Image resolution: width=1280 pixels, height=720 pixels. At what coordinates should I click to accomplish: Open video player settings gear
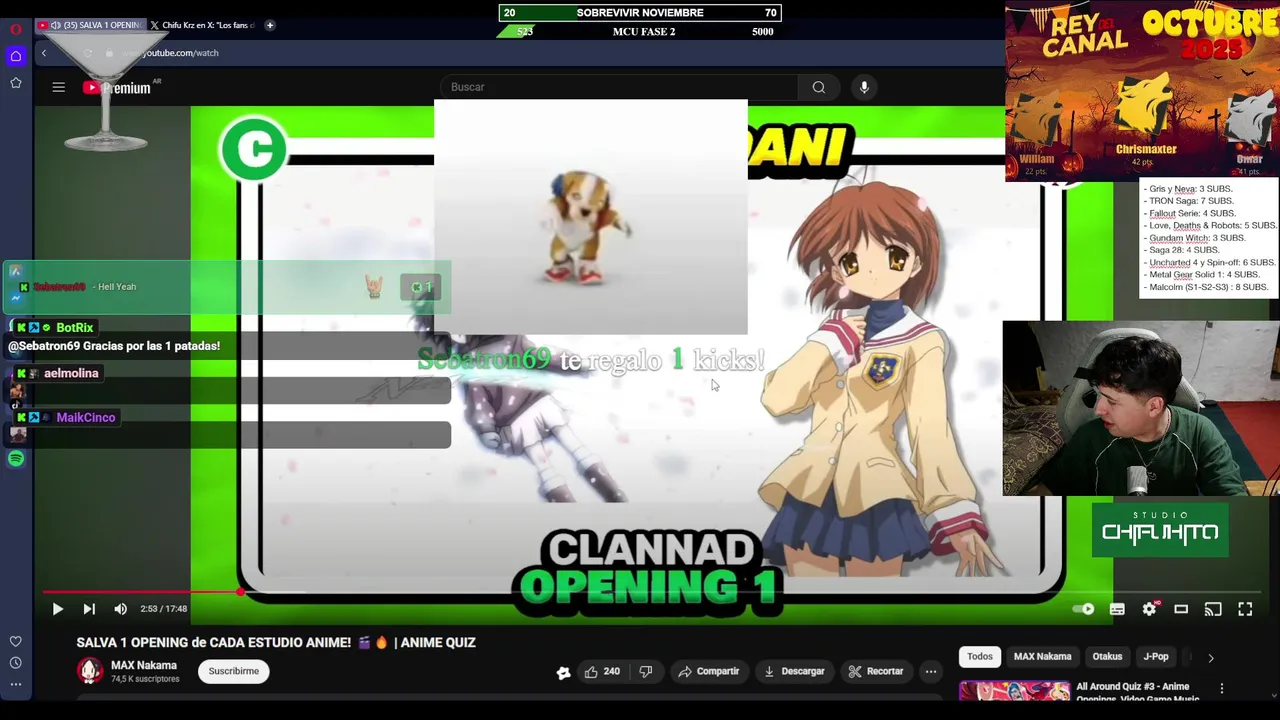click(x=1149, y=609)
